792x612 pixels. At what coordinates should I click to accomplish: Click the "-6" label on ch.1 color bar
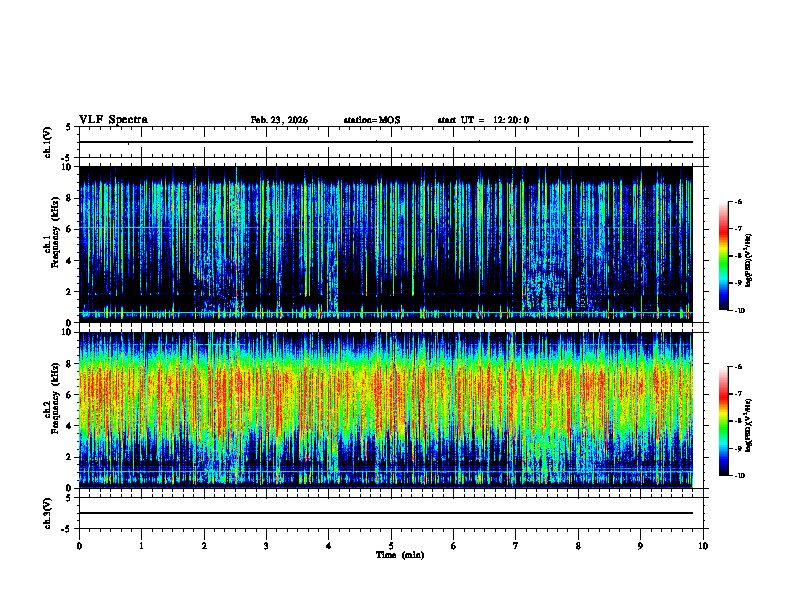coord(738,202)
